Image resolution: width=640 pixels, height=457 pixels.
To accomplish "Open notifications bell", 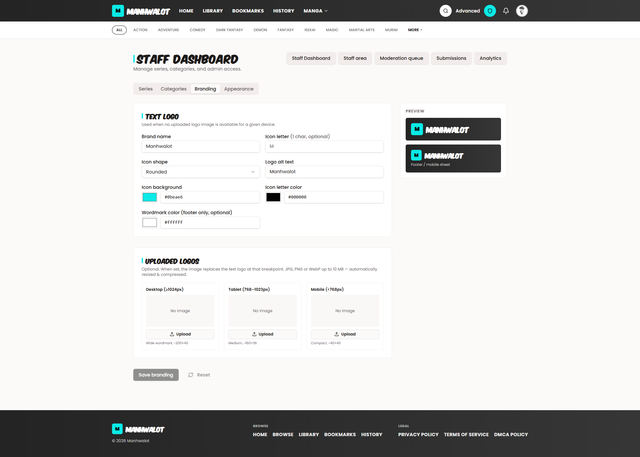I will pyautogui.click(x=506, y=11).
